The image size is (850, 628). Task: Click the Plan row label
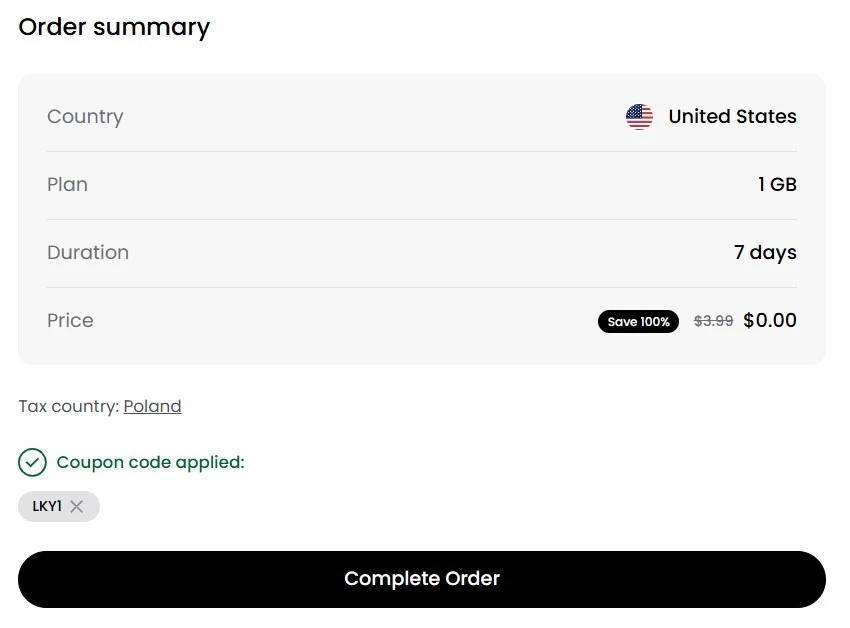click(67, 185)
